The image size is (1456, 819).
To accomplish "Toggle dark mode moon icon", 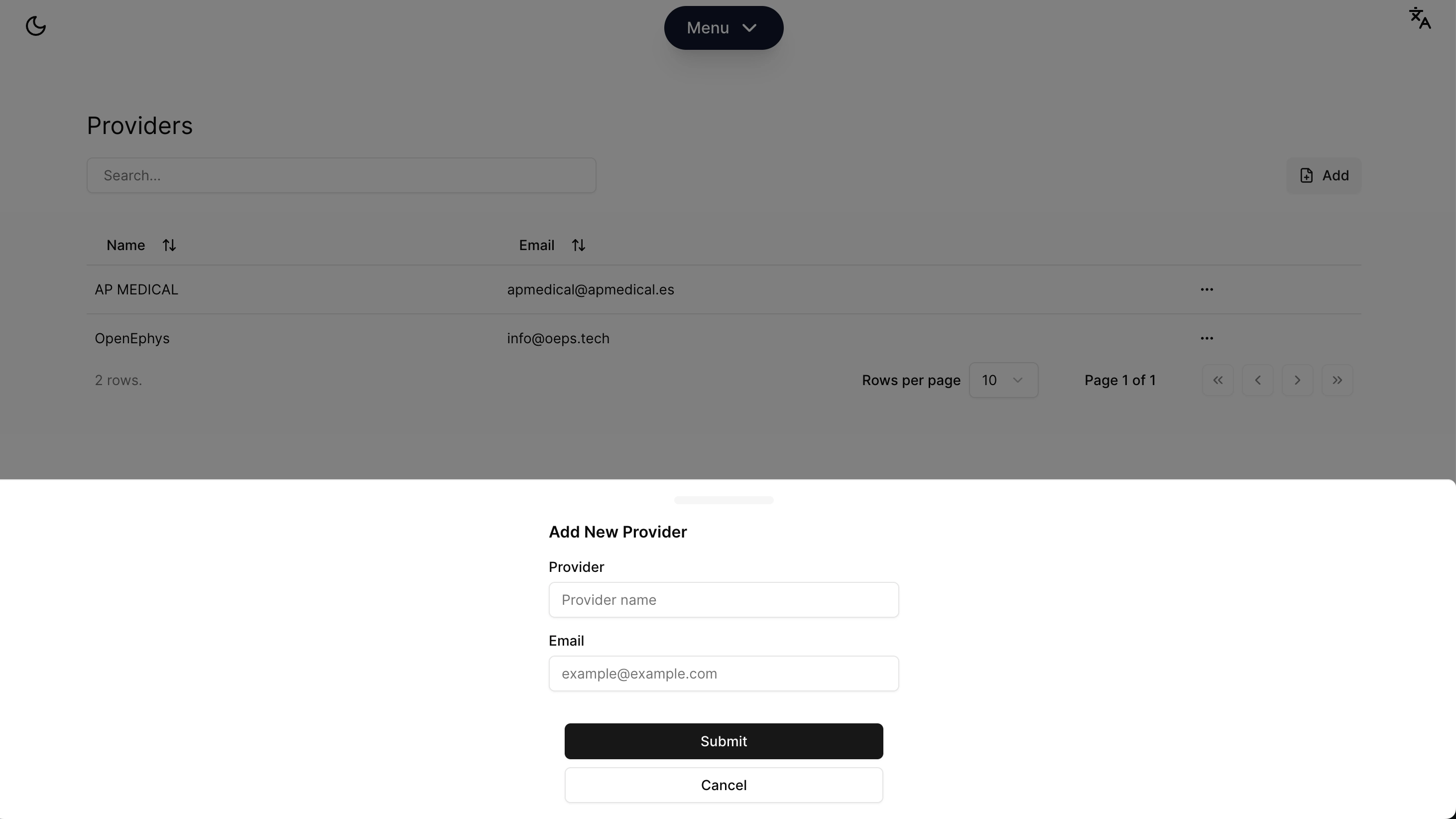I will [x=36, y=26].
